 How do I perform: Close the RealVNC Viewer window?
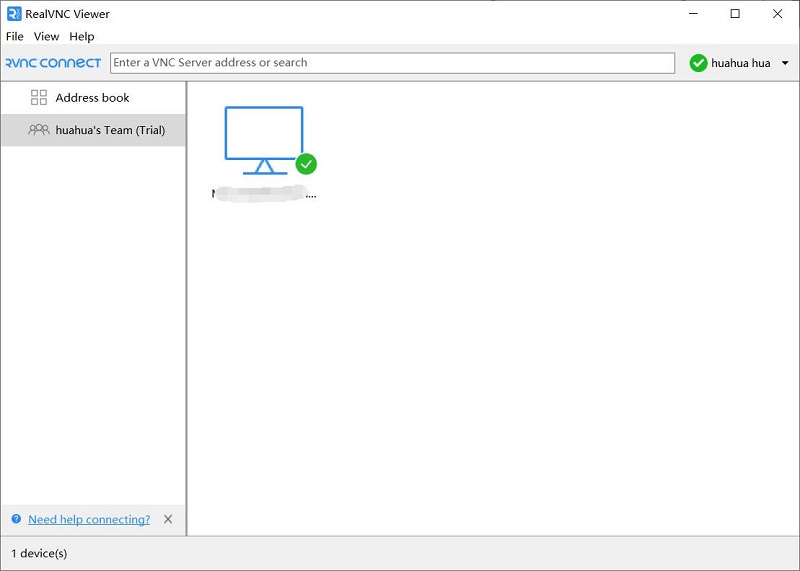click(777, 14)
